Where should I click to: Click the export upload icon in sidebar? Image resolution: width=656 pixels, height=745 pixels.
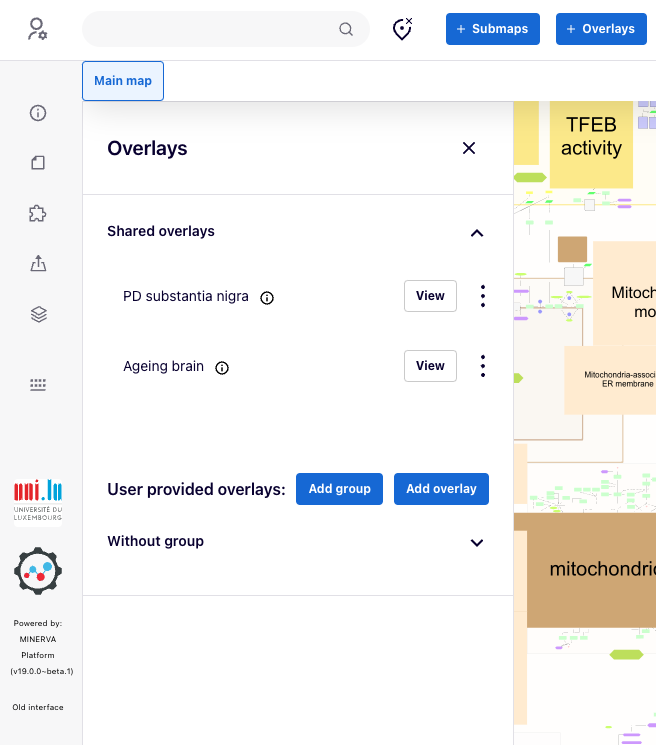(x=38, y=264)
